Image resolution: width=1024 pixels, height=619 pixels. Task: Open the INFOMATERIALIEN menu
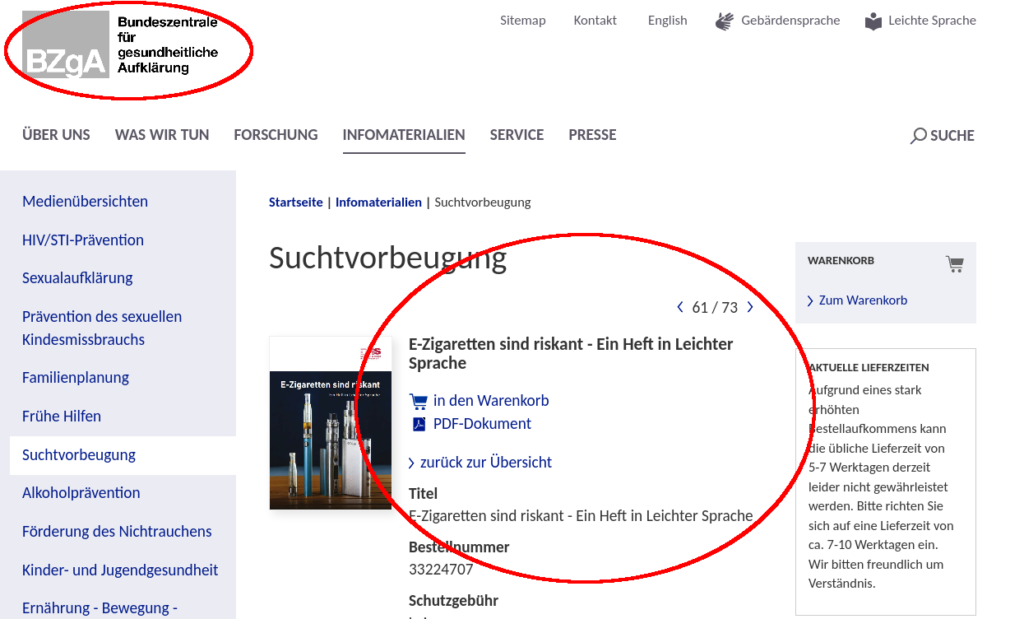(403, 135)
